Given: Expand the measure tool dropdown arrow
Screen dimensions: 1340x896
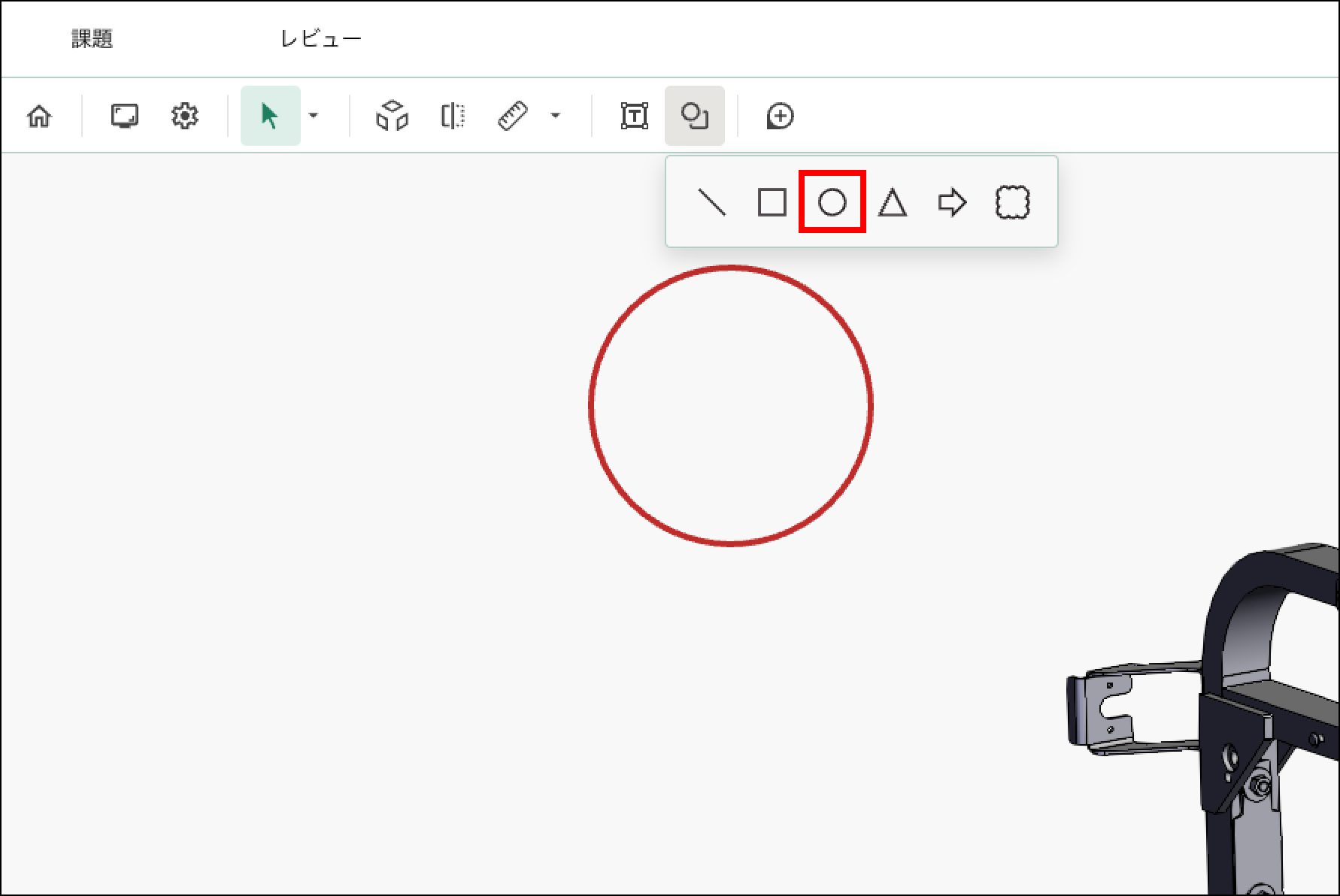Looking at the screenshot, I should [x=556, y=116].
